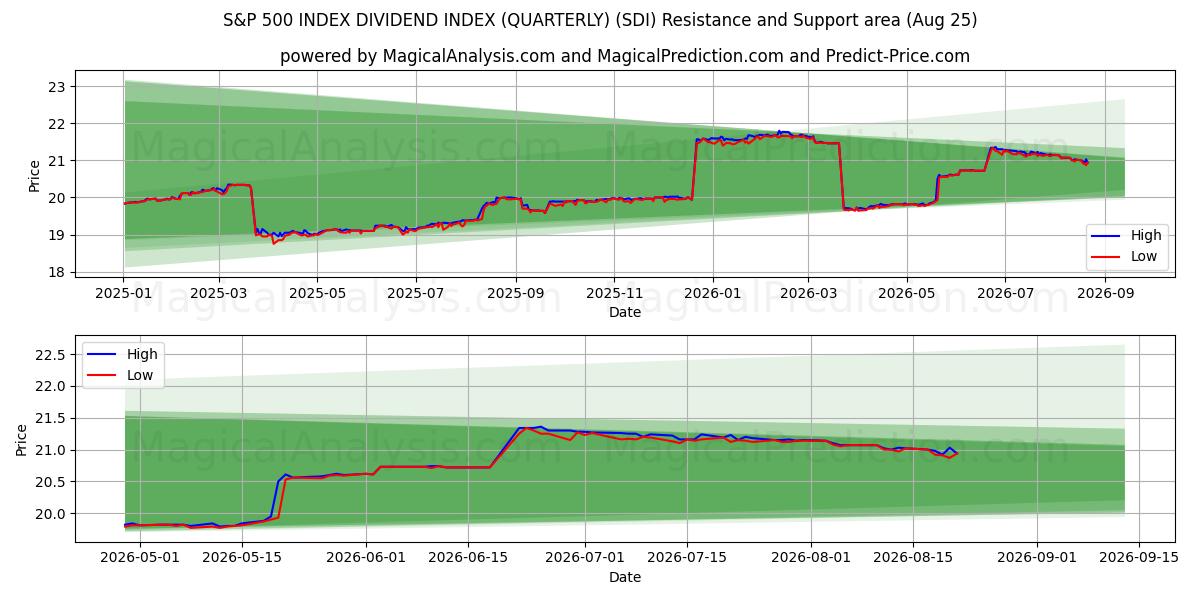
Task: Click the '2026-09-15' tick label on lower x-axis
Action: click(1139, 559)
